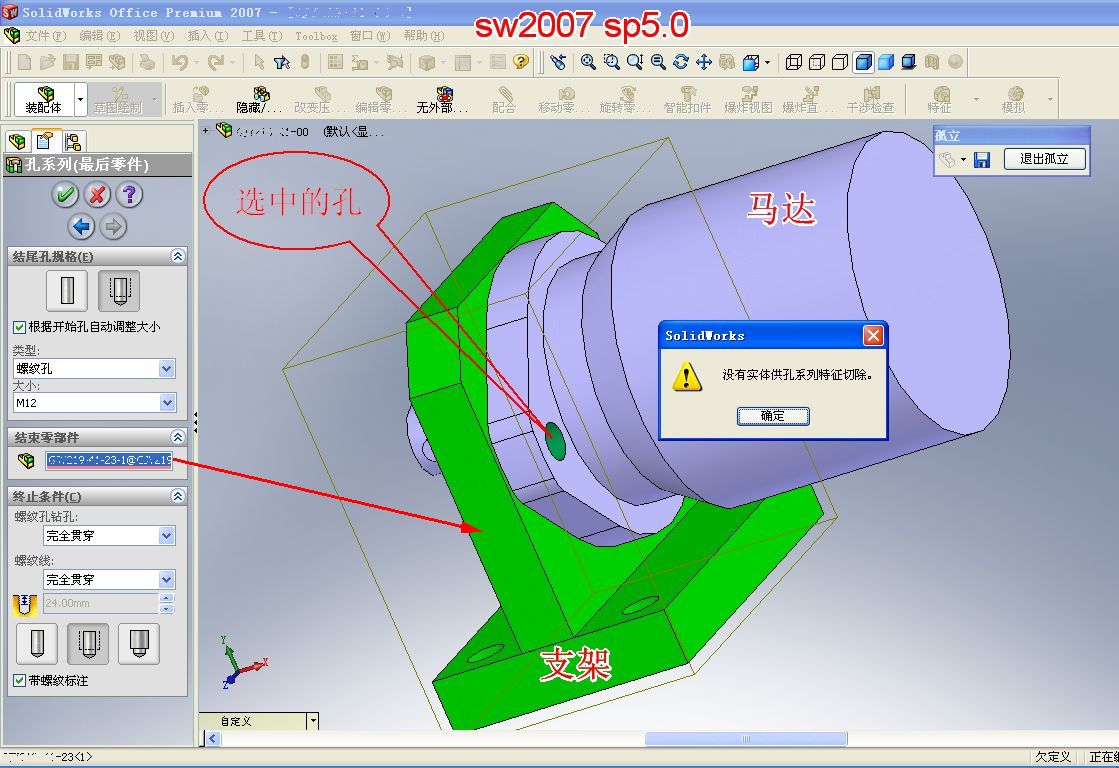This screenshot has width=1119, height=768.
Task: Open the 工具 menu
Action: [x=261, y=35]
